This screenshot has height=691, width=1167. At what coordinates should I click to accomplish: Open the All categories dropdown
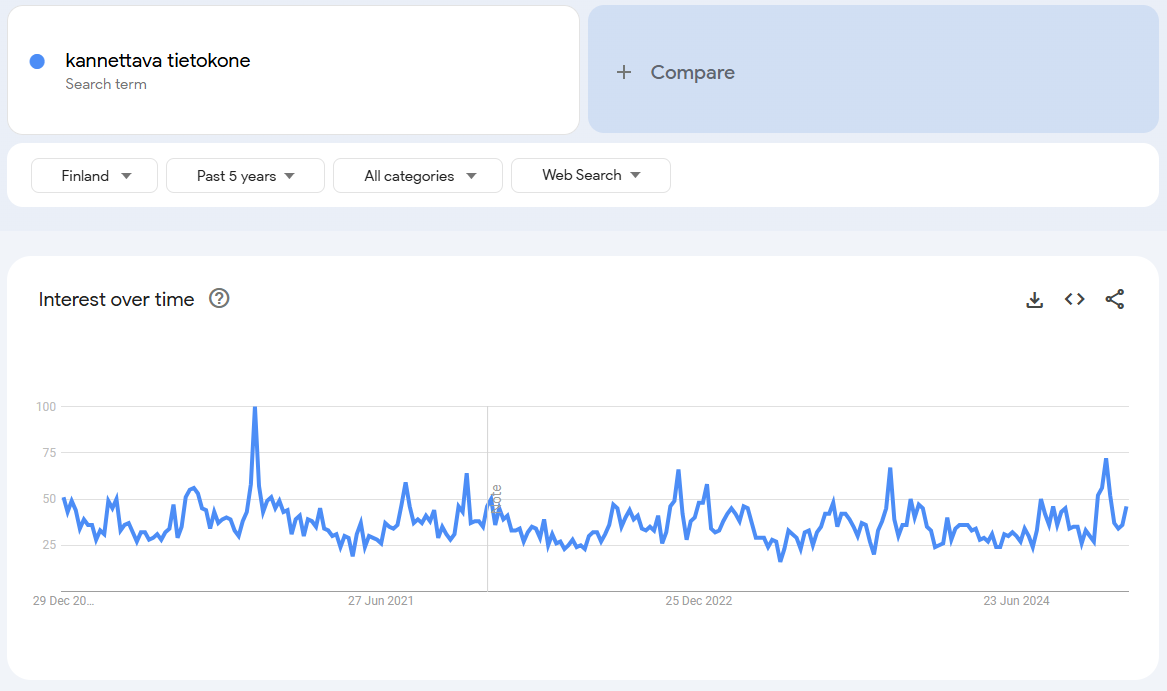[x=418, y=176]
